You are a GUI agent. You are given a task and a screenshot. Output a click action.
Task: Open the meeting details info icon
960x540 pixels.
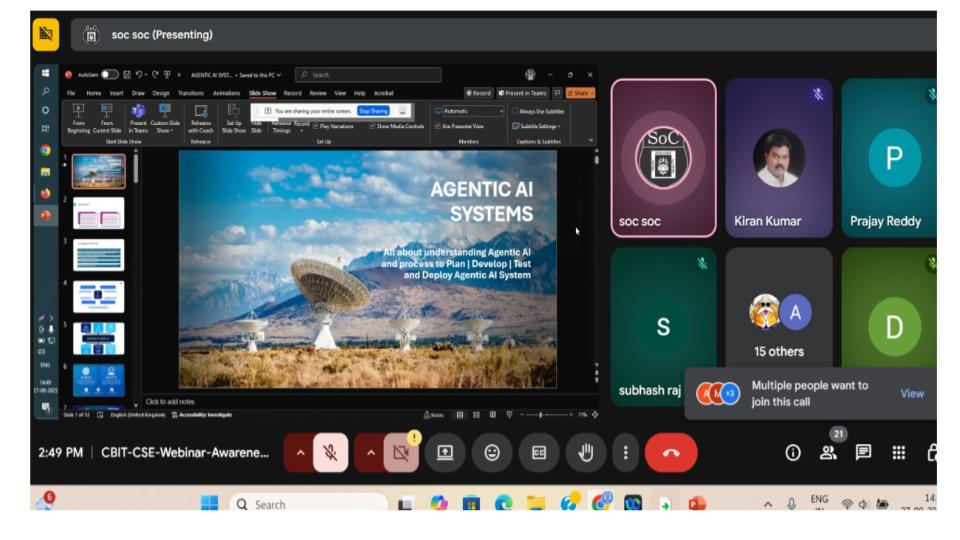click(793, 453)
